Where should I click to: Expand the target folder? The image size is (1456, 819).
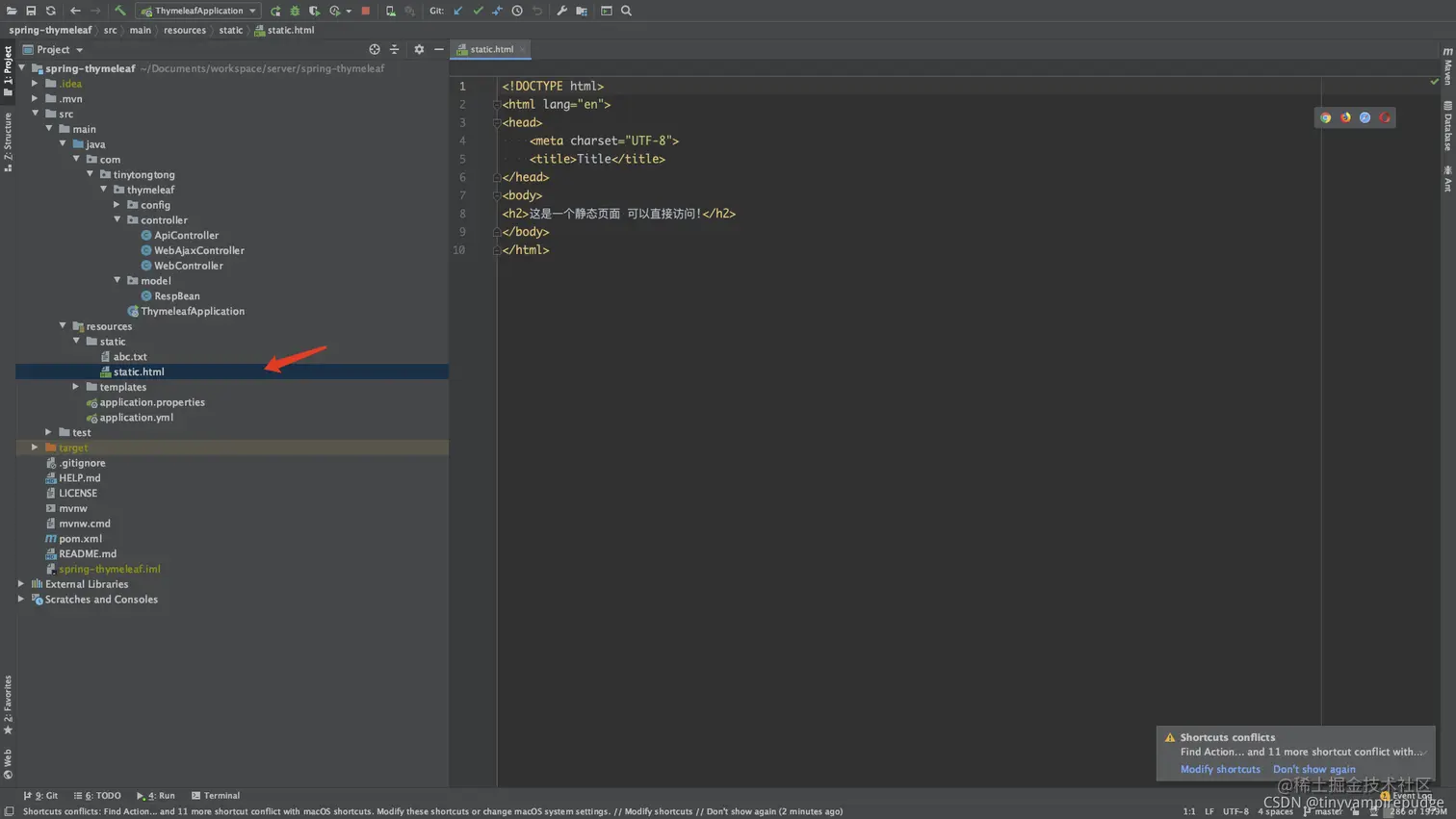36,448
